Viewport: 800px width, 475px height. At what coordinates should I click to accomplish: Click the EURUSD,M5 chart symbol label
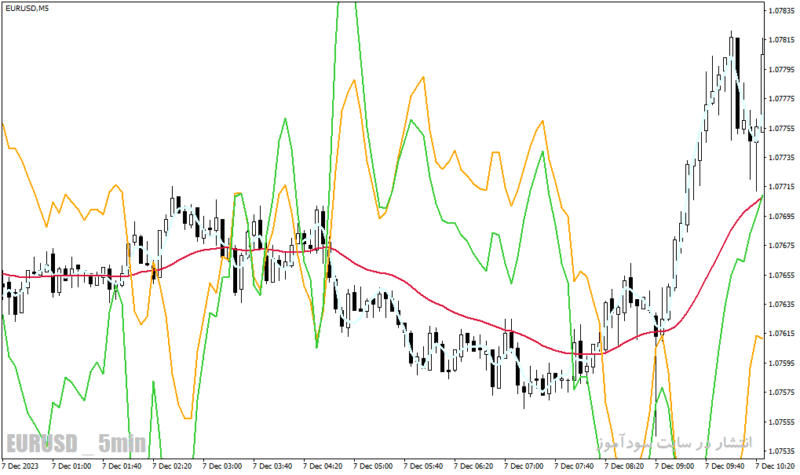coord(27,8)
